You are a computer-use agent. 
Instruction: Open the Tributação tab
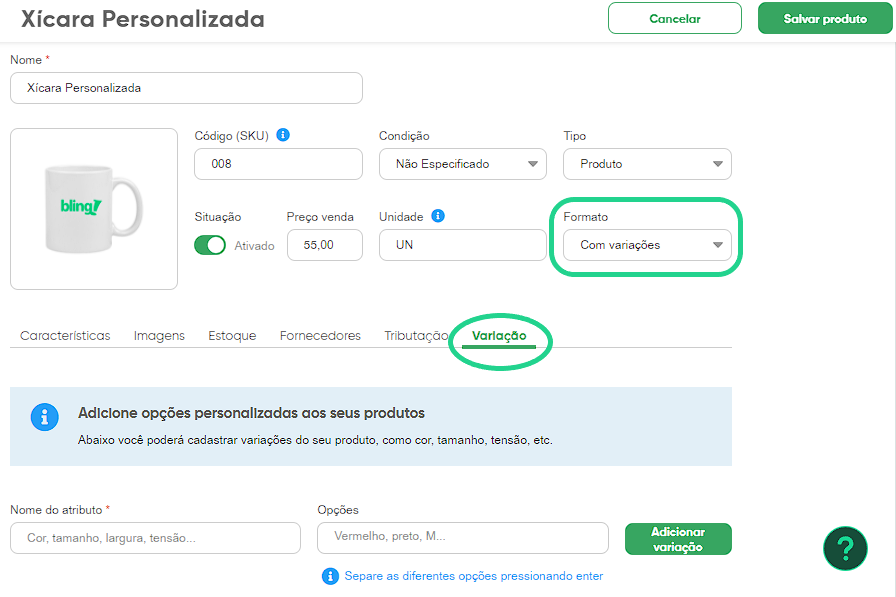point(415,336)
